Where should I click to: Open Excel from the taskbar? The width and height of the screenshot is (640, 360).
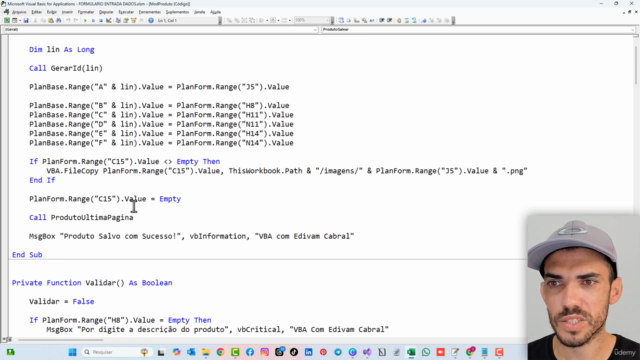(x=411, y=352)
